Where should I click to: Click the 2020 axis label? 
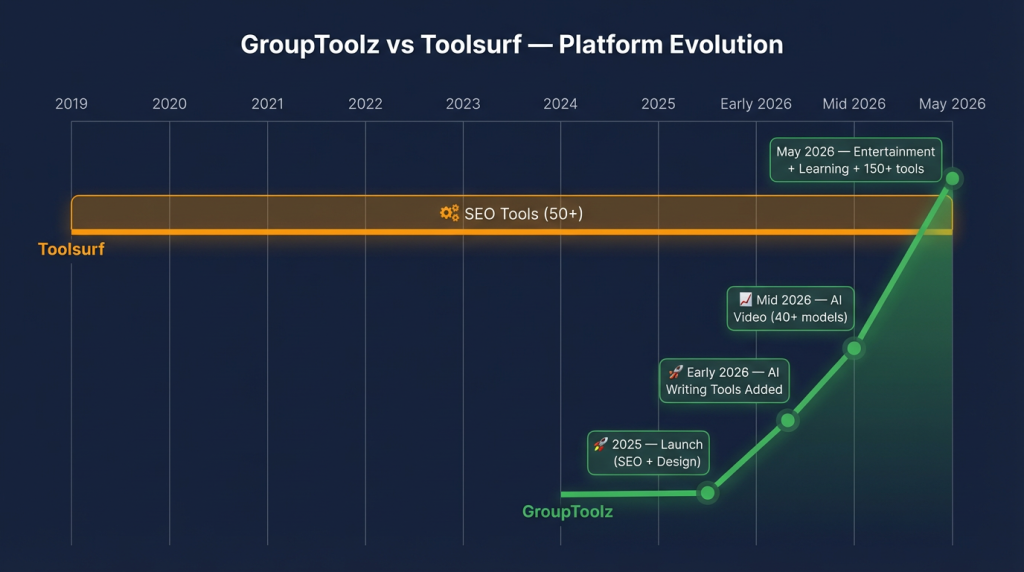tap(169, 104)
